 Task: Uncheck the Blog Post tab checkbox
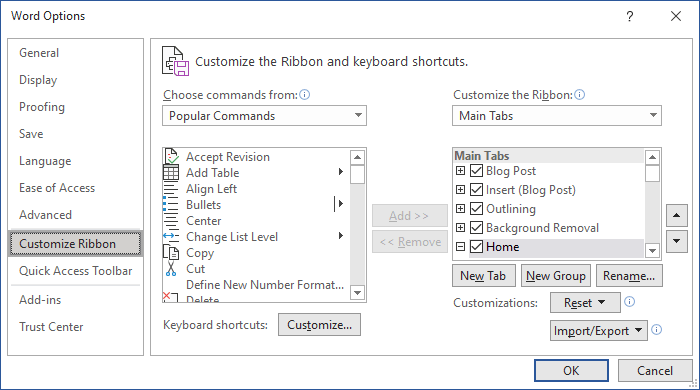coord(476,171)
